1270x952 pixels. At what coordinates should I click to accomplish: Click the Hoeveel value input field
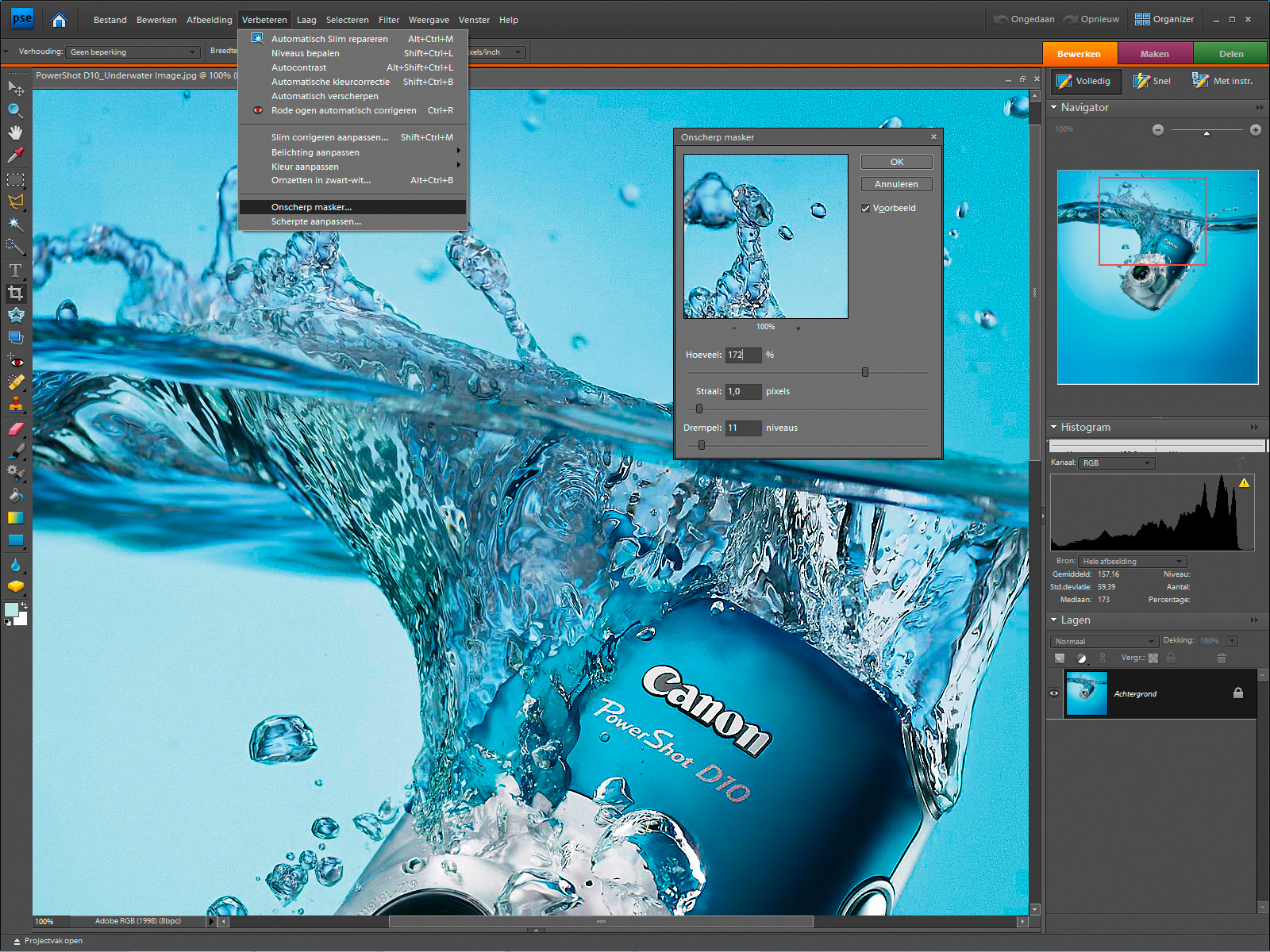click(743, 355)
